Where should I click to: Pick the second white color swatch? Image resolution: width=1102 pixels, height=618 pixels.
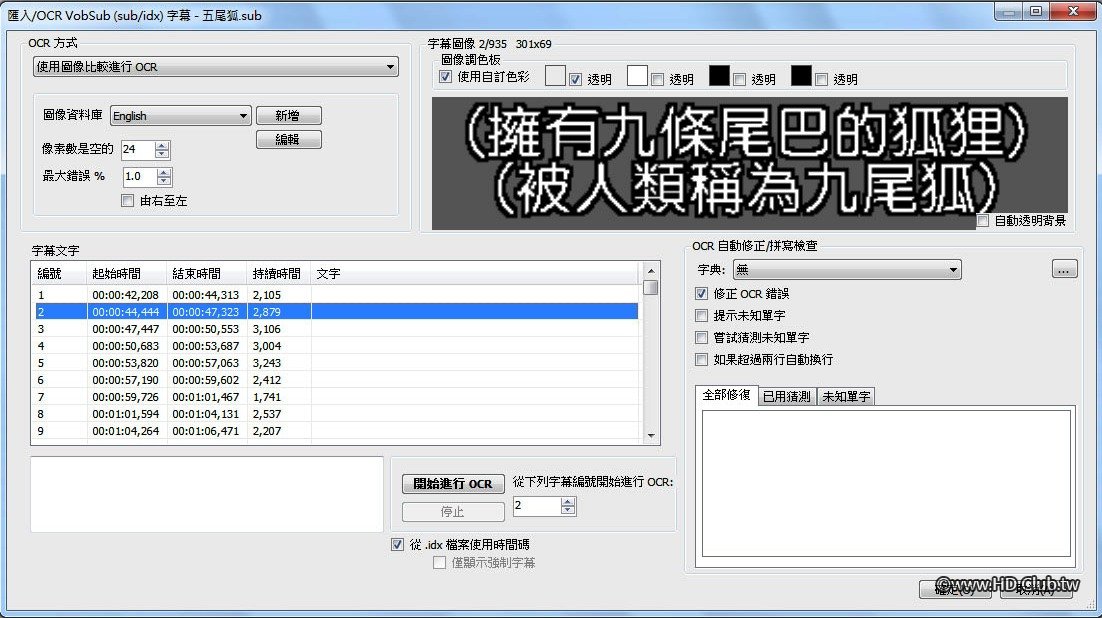pos(637,76)
